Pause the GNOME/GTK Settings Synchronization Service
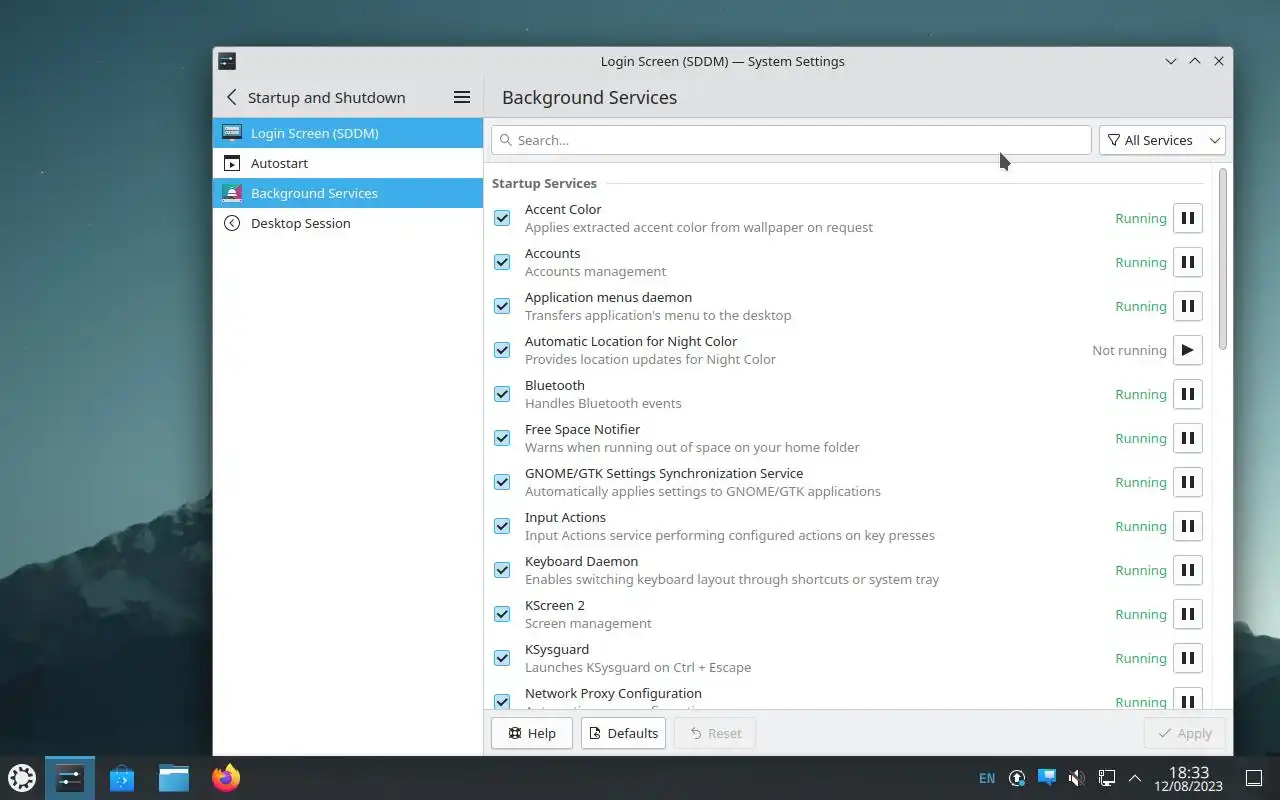 [x=1187, y=482]
